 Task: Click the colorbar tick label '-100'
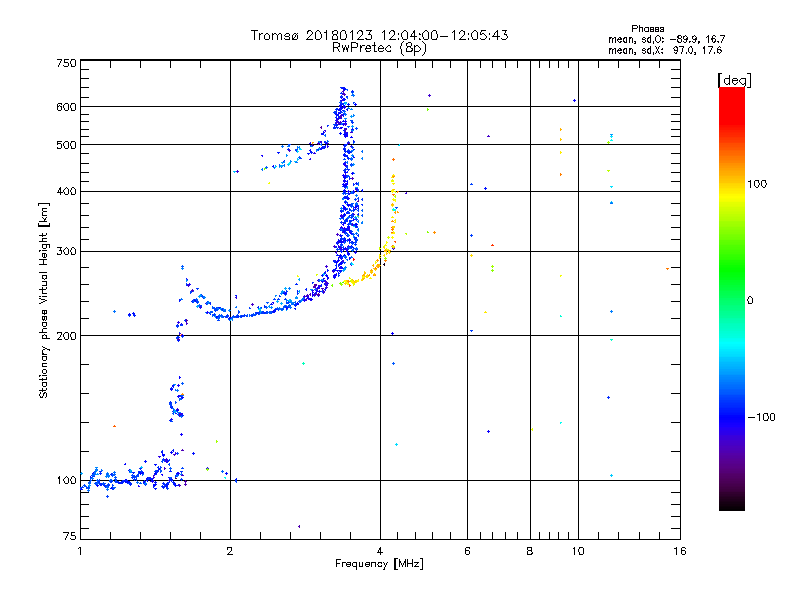point(761,417)
